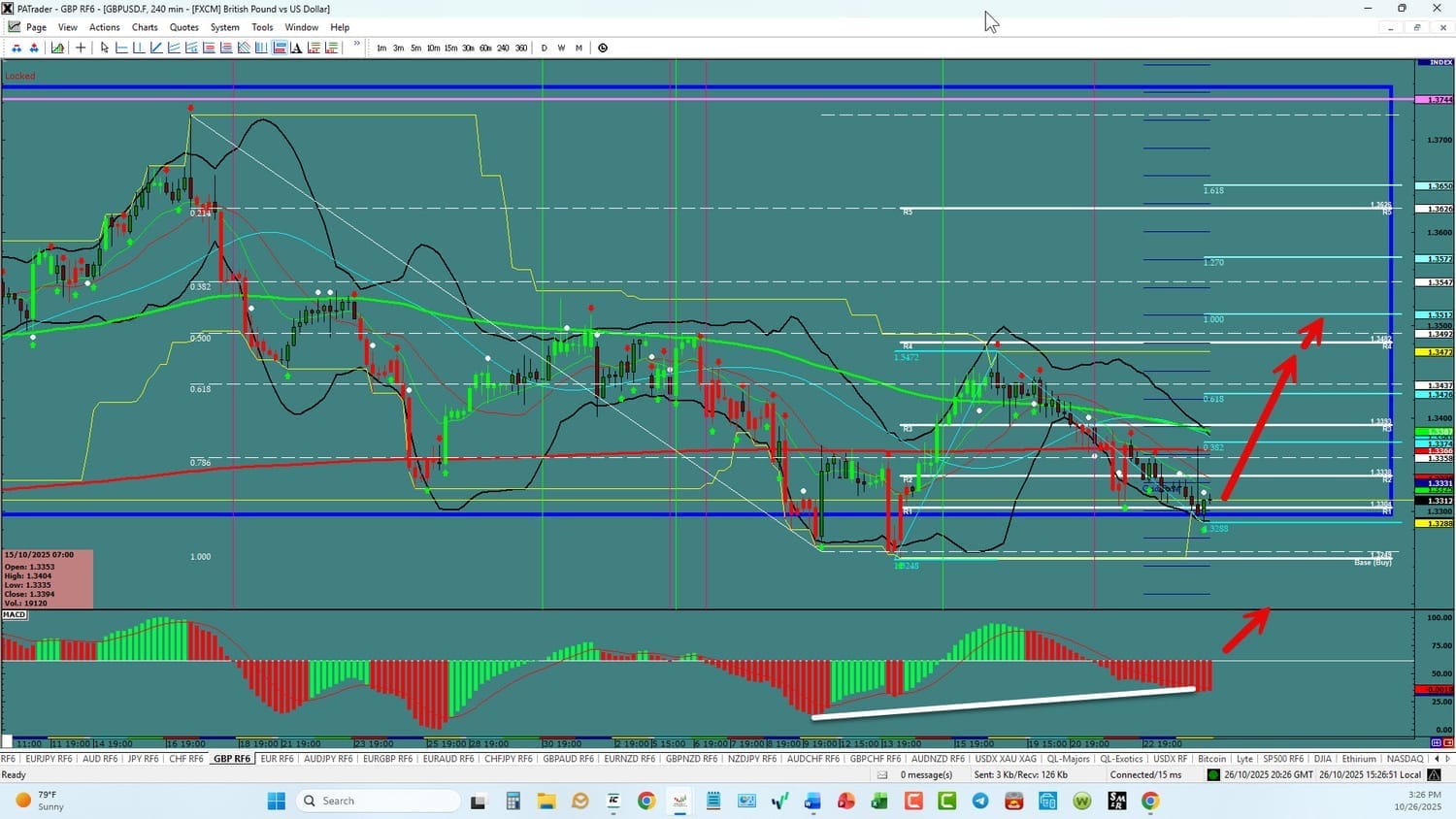Open the messages envelope icon in status bar
Screen dimensions: 1456x819
pyautogui.click(x=882, y=774)
